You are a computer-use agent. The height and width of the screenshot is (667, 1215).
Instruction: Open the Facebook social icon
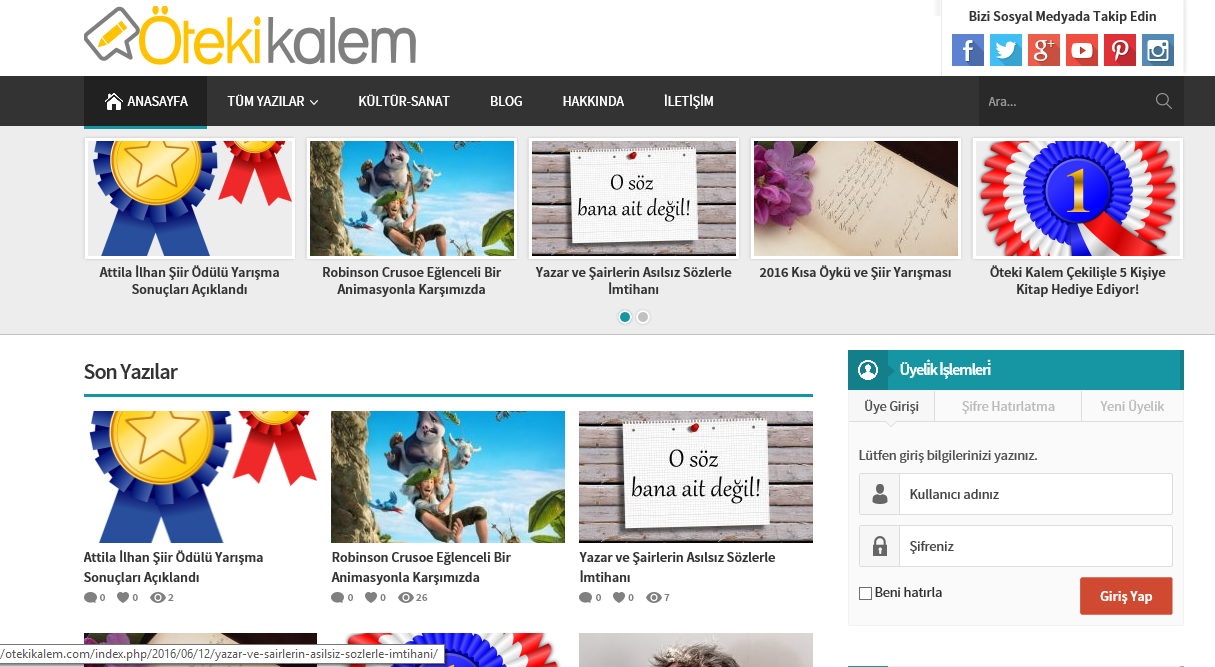(x=967, y=50)
